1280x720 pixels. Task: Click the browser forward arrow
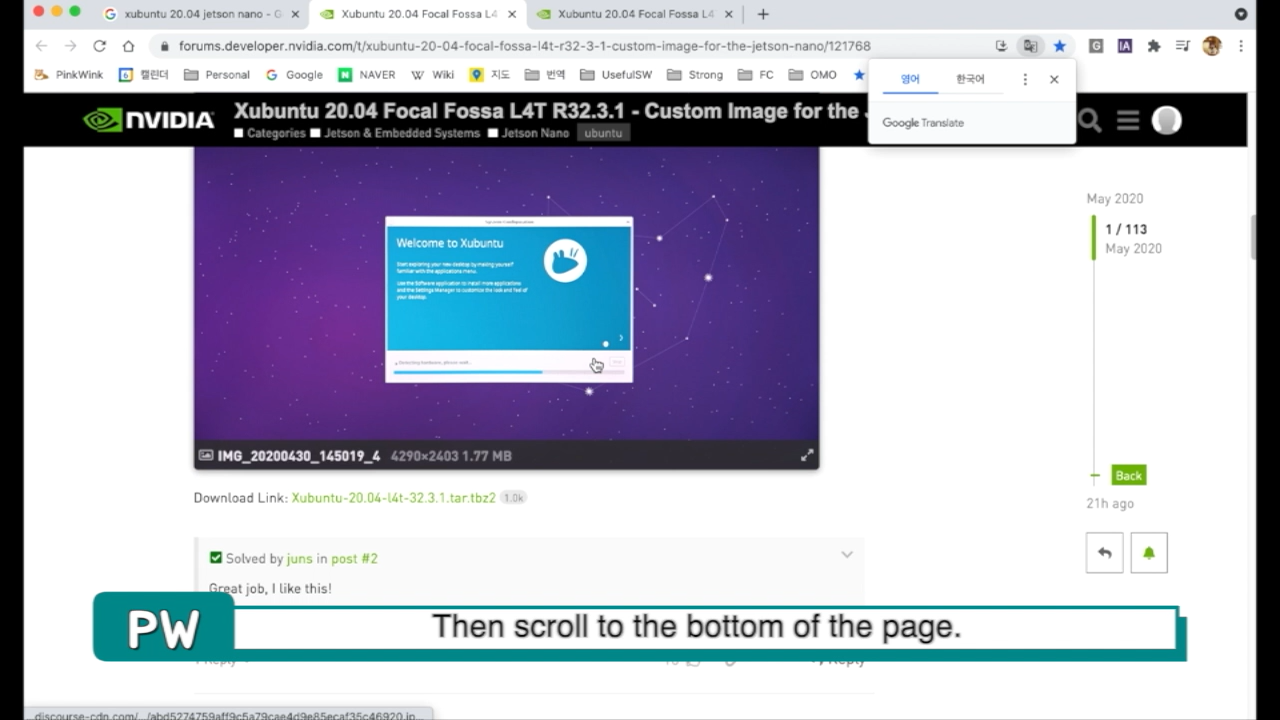tap(70, 46)
